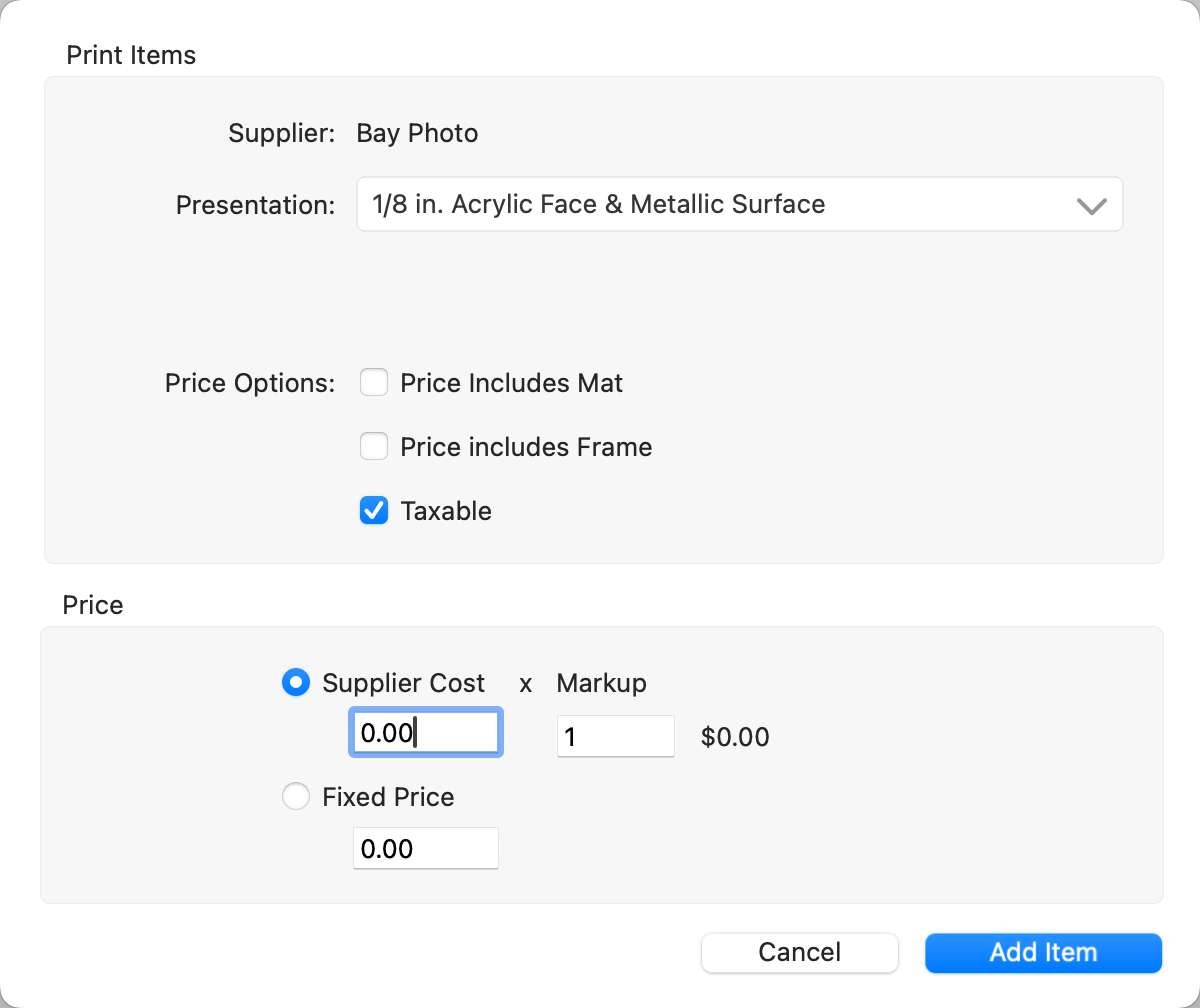This screenshot has height=1008, width=1200.
Task: Click the Add Item button
Action: 1043,953
